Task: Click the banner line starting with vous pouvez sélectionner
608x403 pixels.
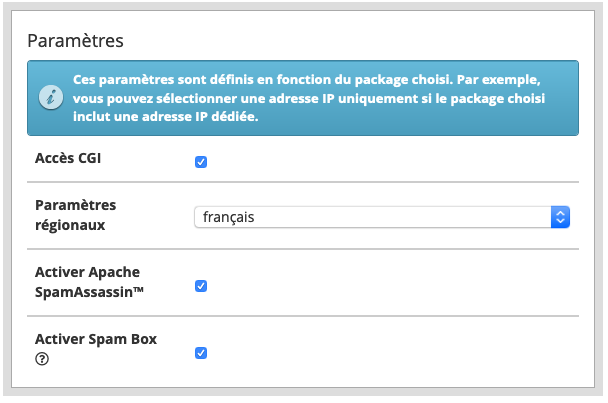Action: [309, 98]
